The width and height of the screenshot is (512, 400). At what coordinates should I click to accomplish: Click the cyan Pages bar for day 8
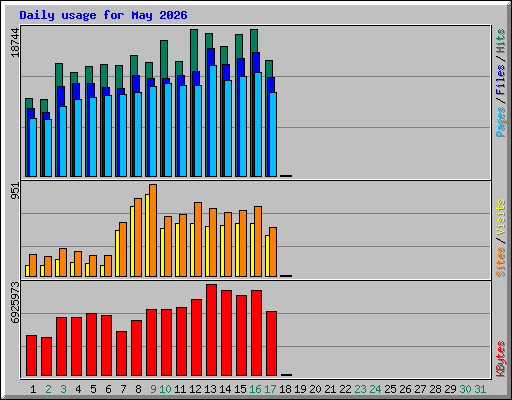pyautogui.click(x=138, y=135)
